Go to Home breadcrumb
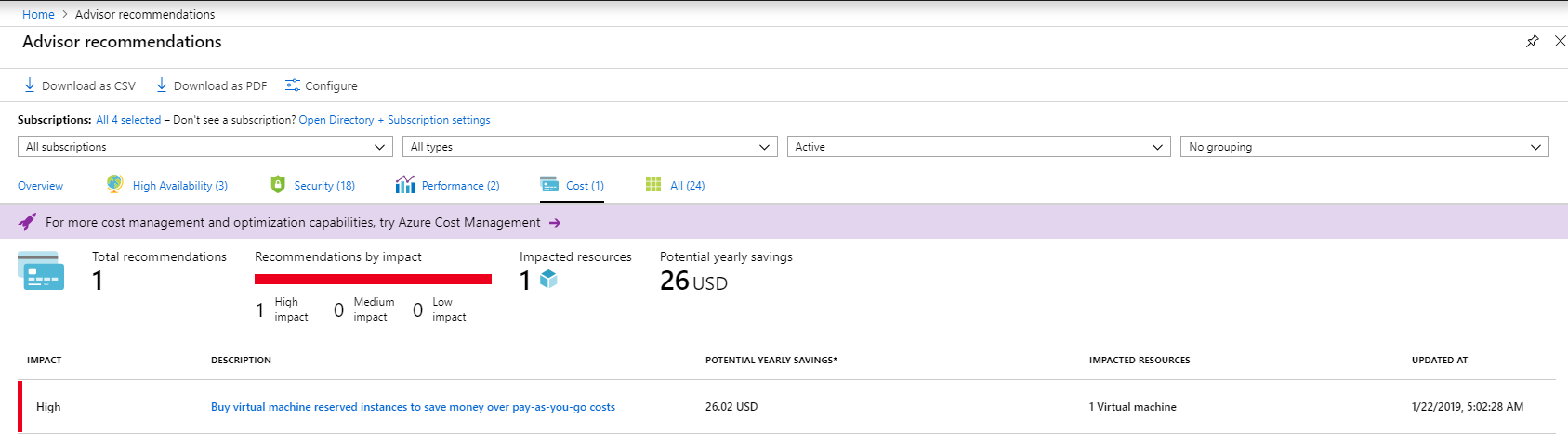 click(x=38, y=14)
